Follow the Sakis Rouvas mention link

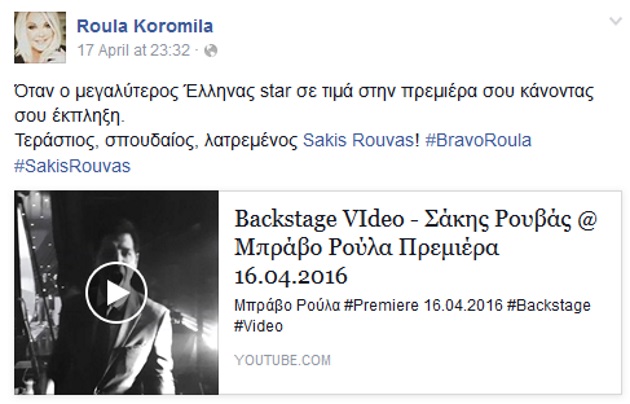(x=358, y=141)
